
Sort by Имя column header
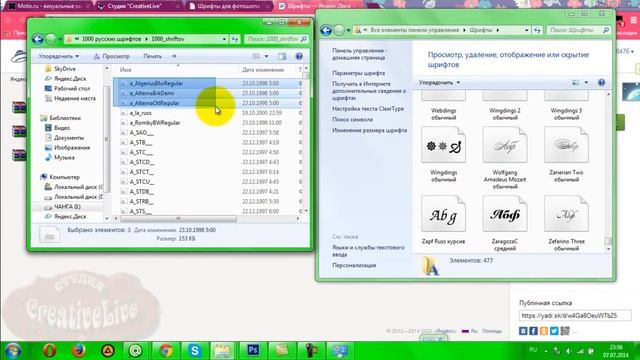click(126, 70)
